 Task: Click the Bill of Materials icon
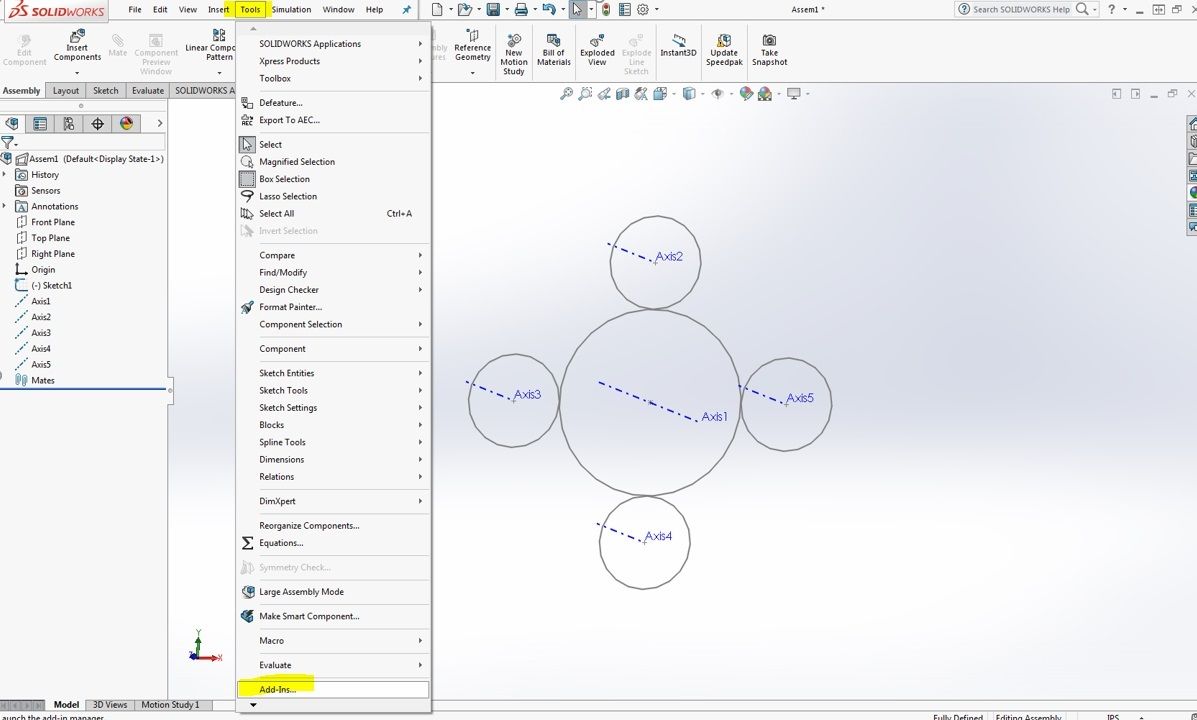click(553, 49)
